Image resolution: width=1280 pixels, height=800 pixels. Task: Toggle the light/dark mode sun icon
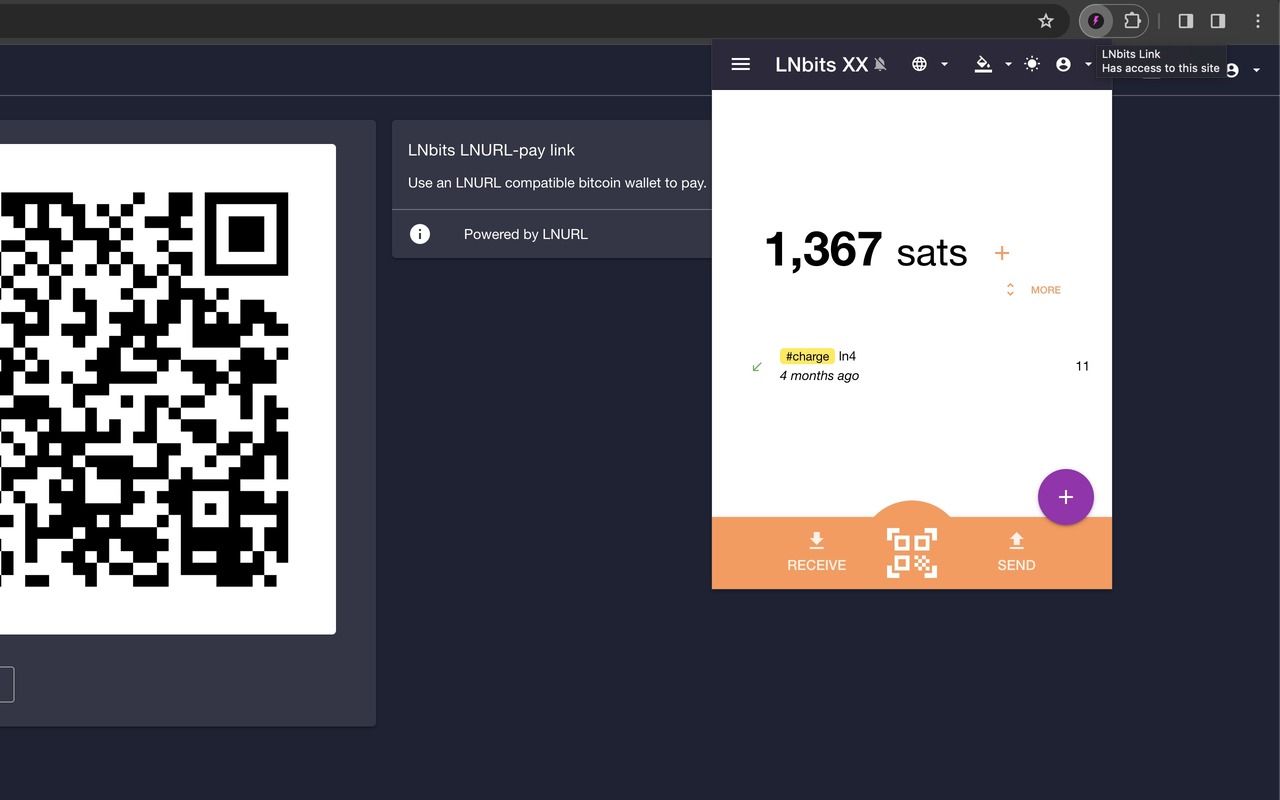point(1032,64)
